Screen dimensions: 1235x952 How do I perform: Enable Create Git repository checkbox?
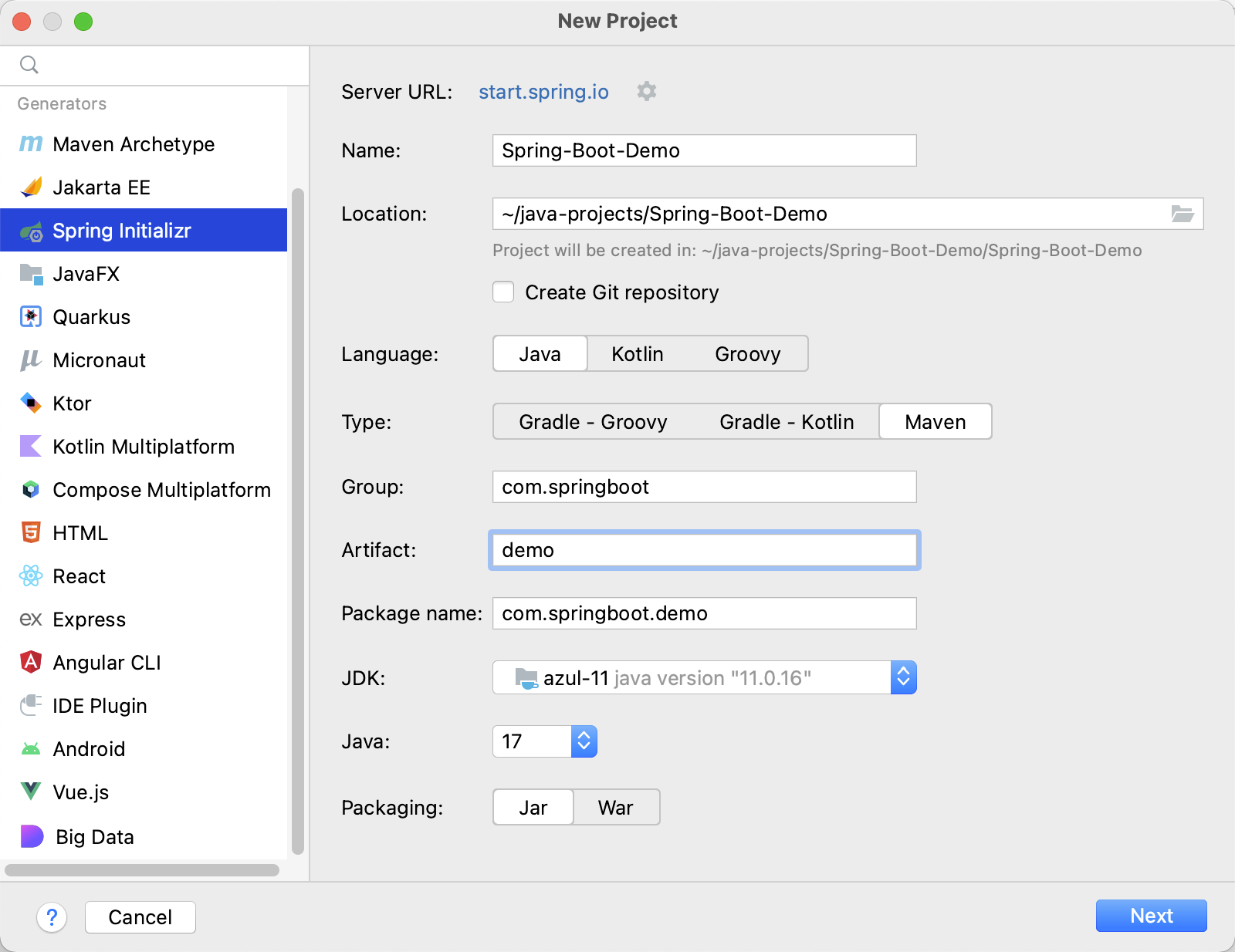[503, 292]
